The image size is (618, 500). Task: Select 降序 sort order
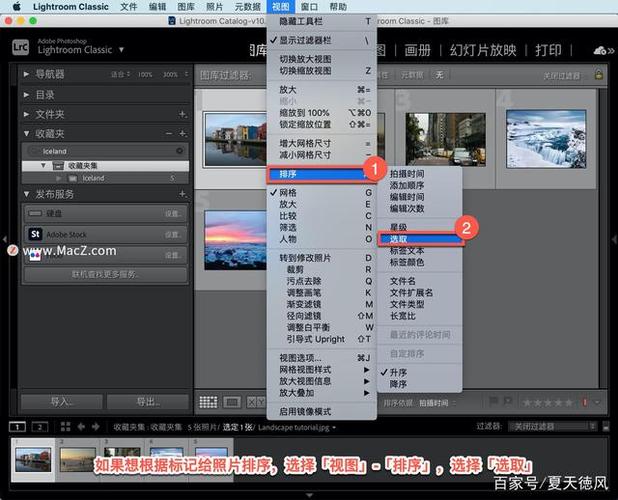point(419,384)
